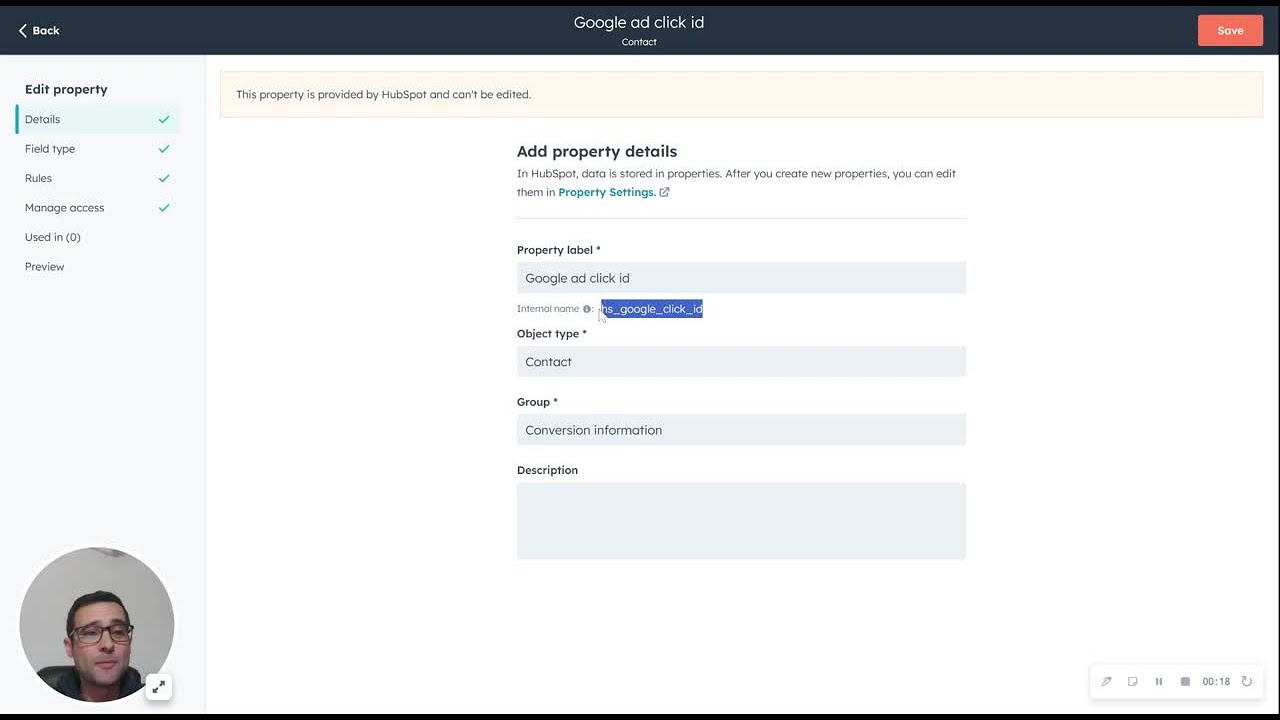Click the external link icon beside Property Settings
Screen dimensions: 1280x720
click(664, 192)
